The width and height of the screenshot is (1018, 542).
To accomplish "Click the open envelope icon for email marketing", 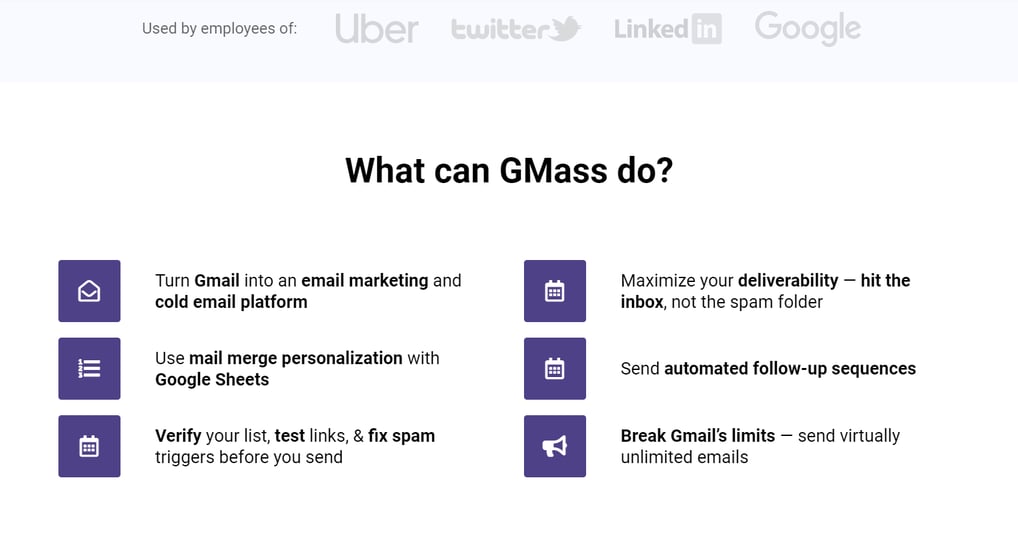I will point(89,291).
